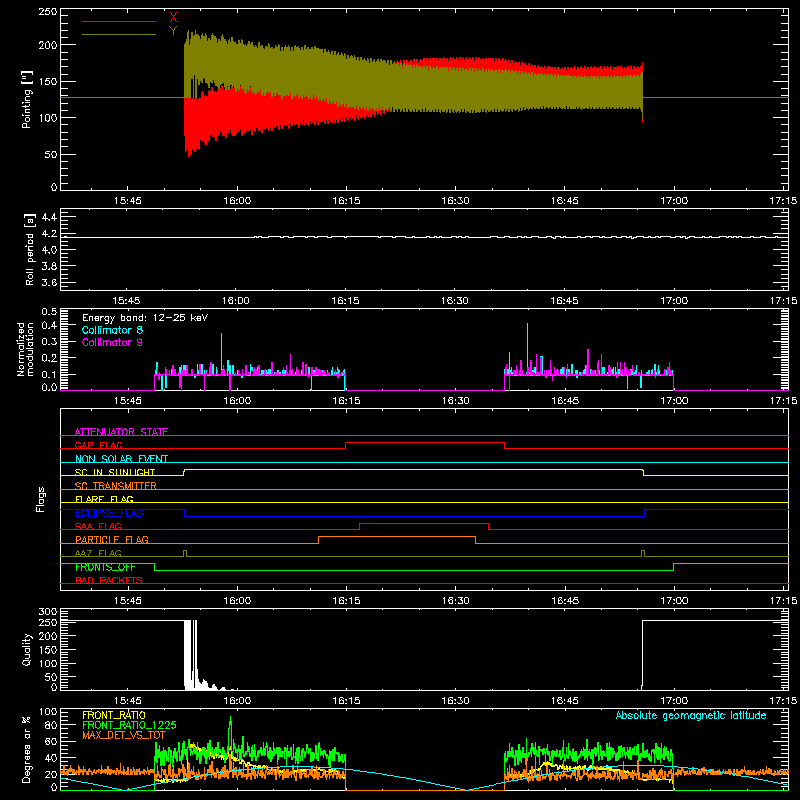Click the FLARE_FLAG label

[x=104, y=499]
